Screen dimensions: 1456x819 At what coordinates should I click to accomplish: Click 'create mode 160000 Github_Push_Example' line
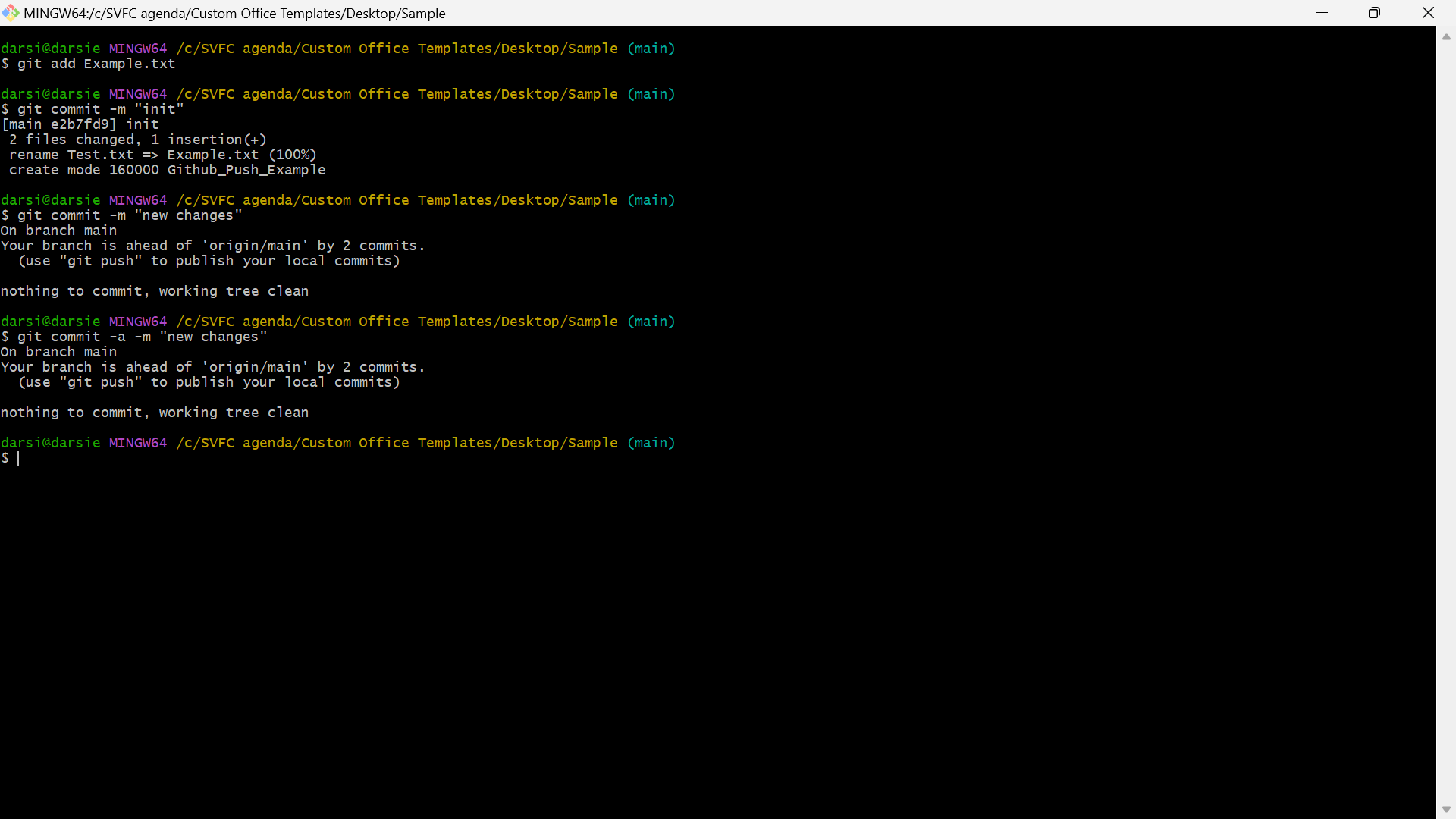pyautogui.click(x=167, y=170)
